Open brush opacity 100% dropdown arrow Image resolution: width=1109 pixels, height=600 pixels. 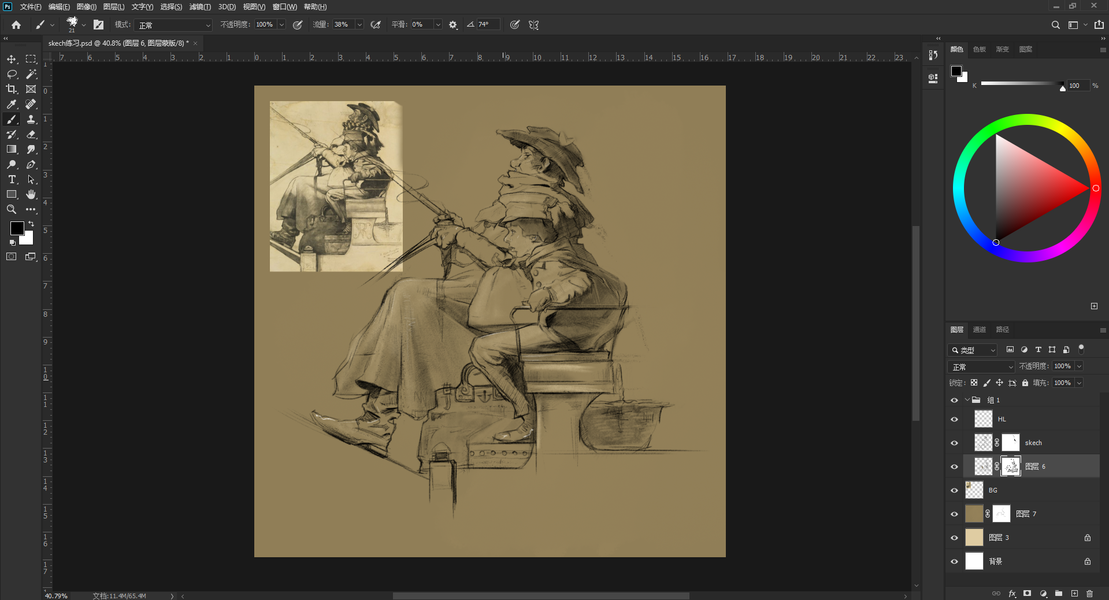(x=281, y=25)
